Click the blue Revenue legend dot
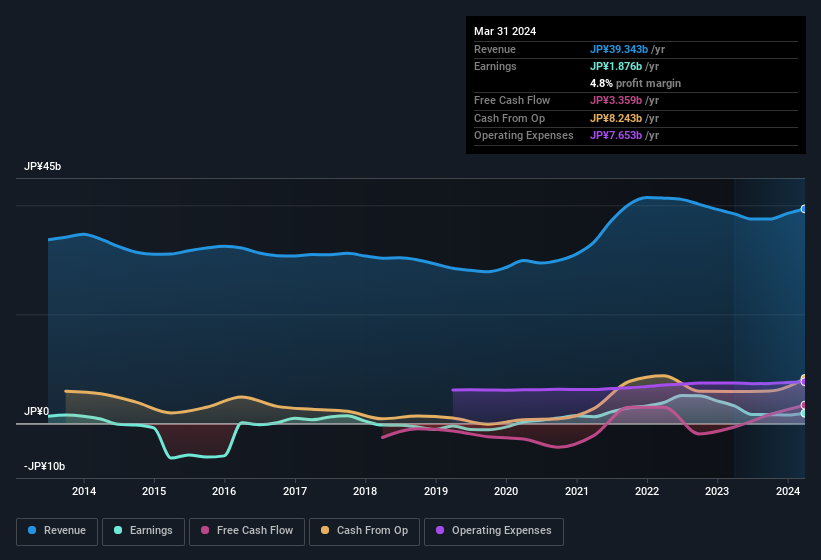The width and height of the screenshot is (821, 560). pos(33,531)
